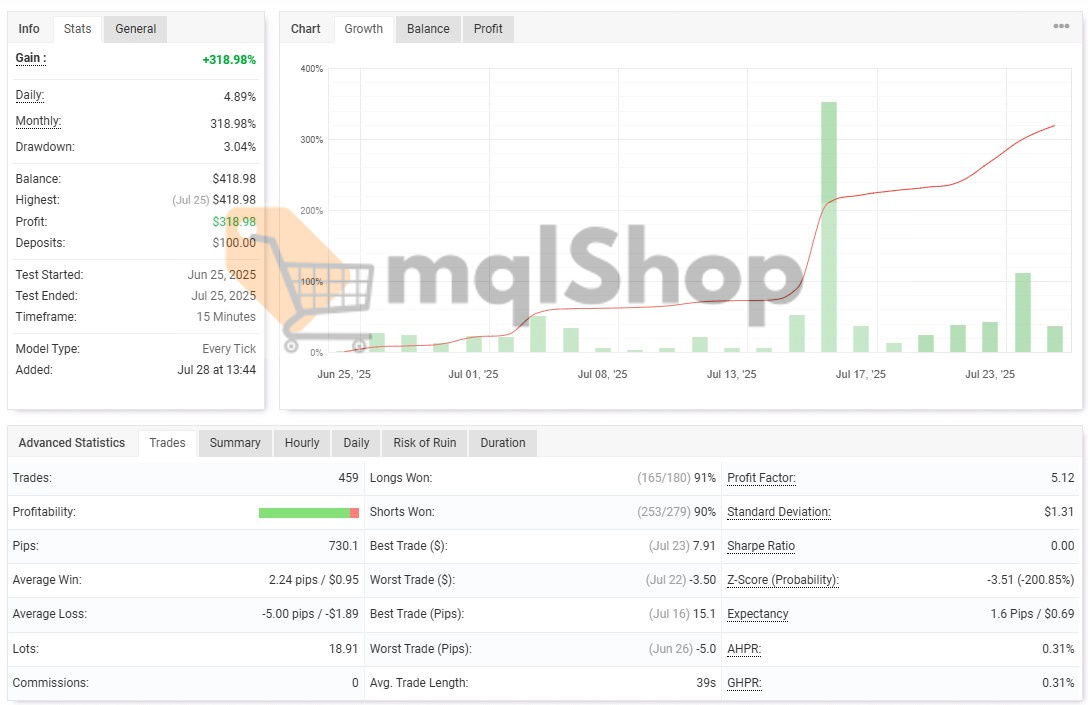Open the Daily statistics tab
1088x705 pixels.
[x=356, y=443]
